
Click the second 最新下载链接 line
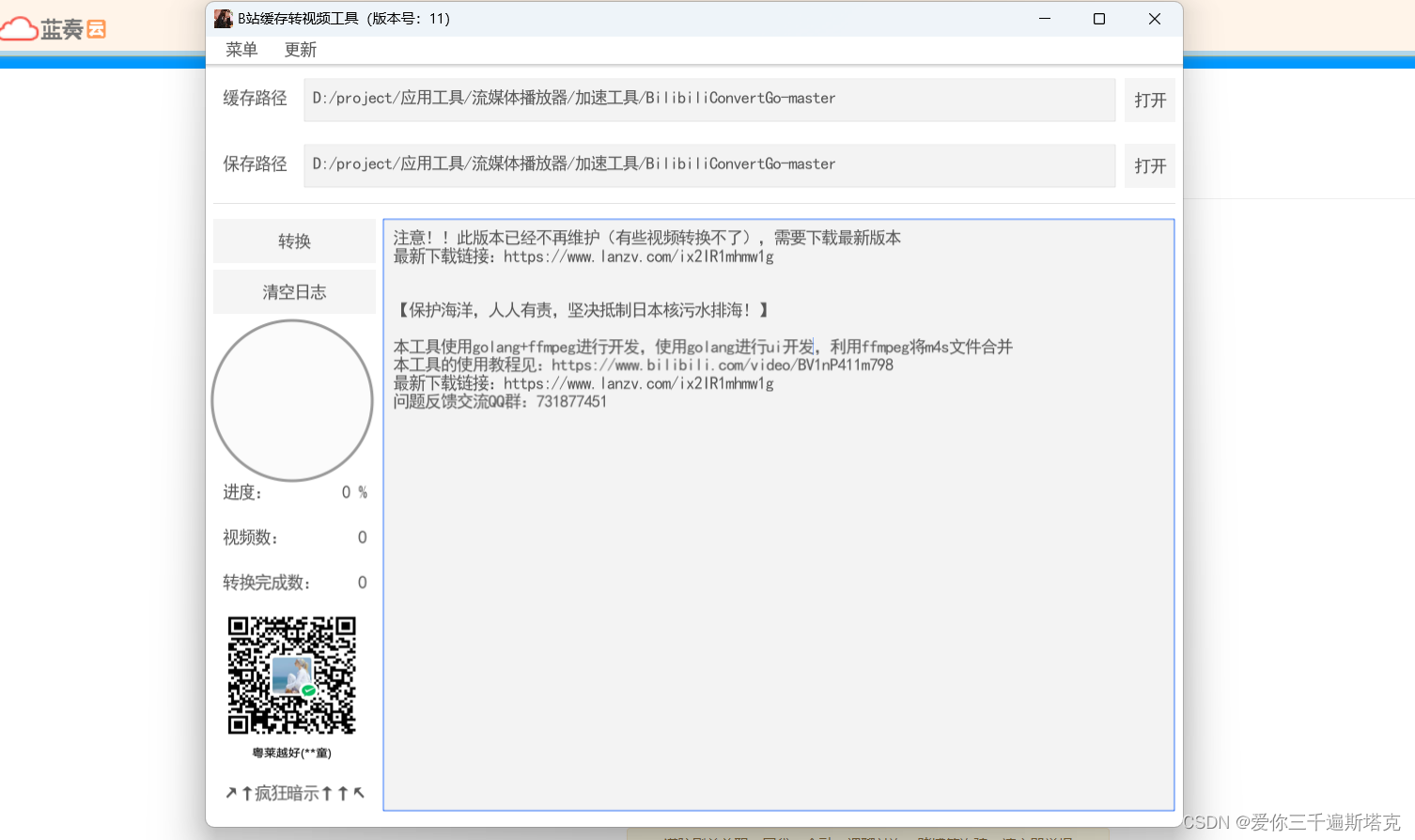(x=583, y=383)
